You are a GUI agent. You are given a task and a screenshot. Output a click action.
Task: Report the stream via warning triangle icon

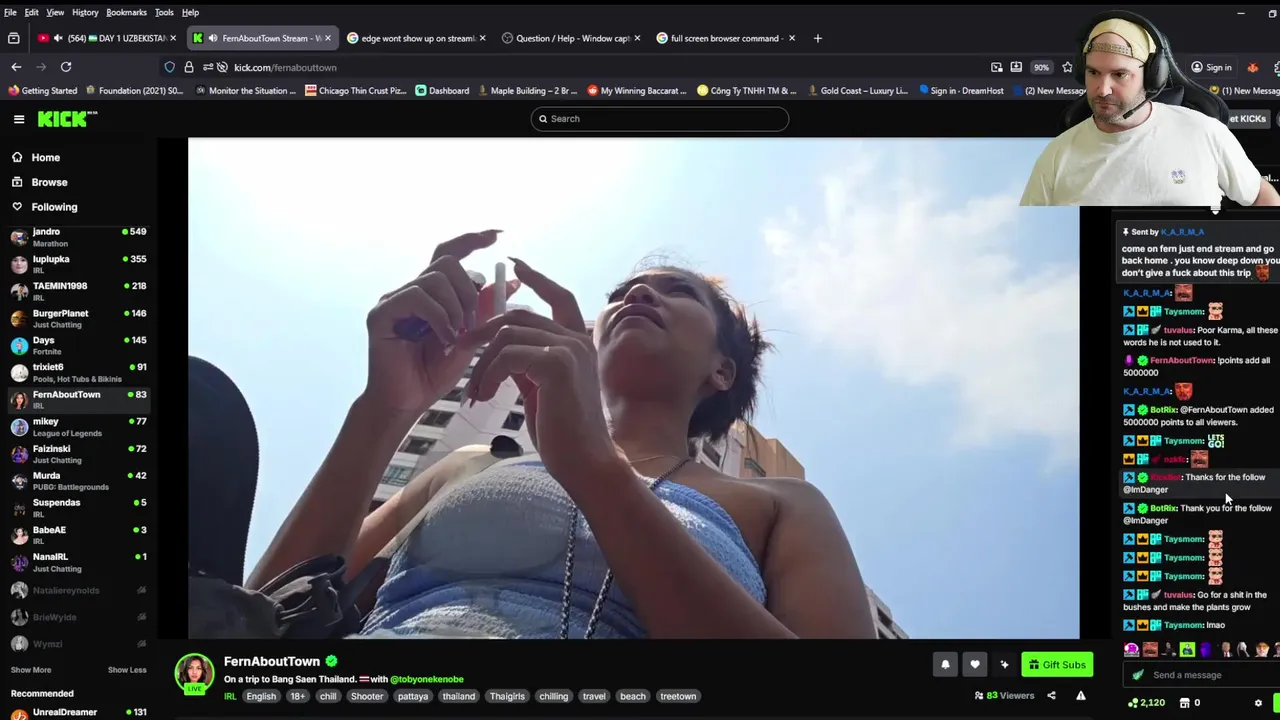[x=1081, y=696]
